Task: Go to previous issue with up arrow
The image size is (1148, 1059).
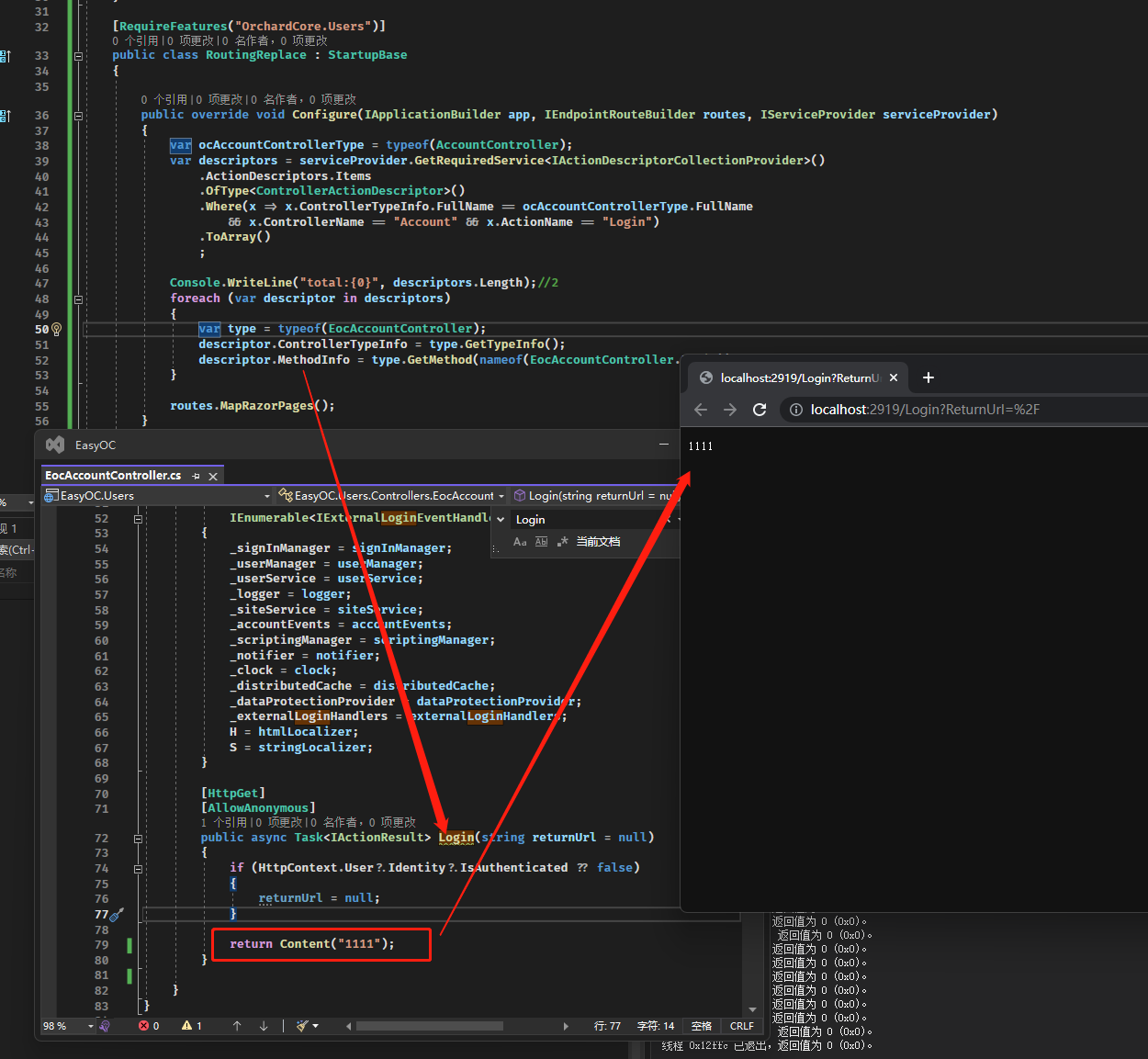Action: pyautogui.click(x=237, y=1026)
